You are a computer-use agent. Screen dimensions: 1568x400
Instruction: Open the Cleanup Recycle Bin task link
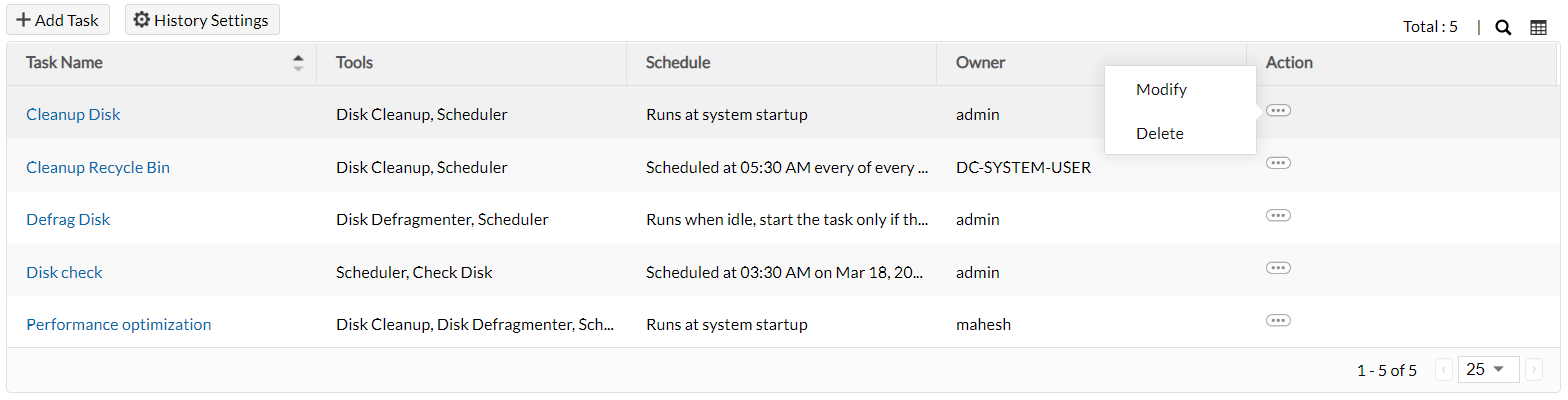click(98, 168)
